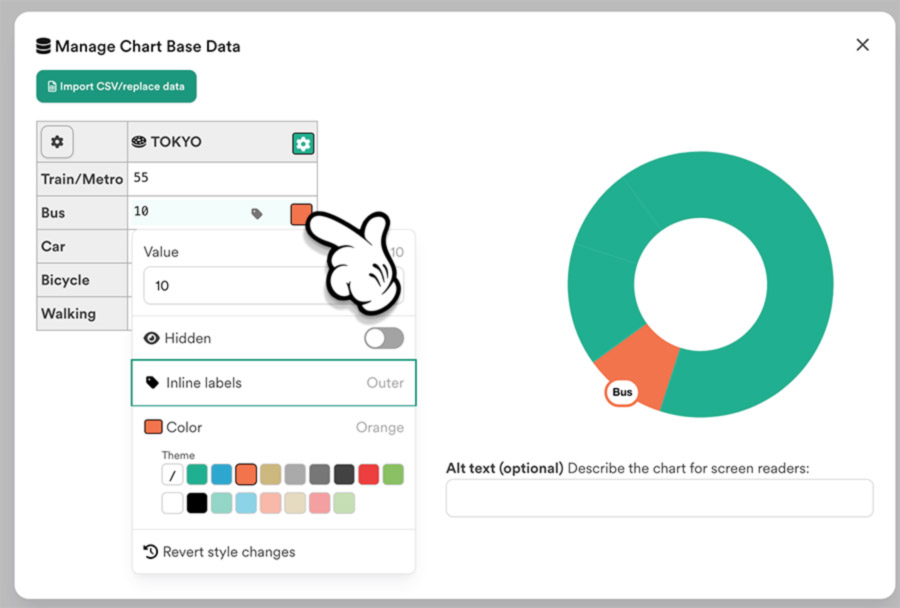
Task: Toggle the Hidden switch
Action: click(x=383, y=338)
